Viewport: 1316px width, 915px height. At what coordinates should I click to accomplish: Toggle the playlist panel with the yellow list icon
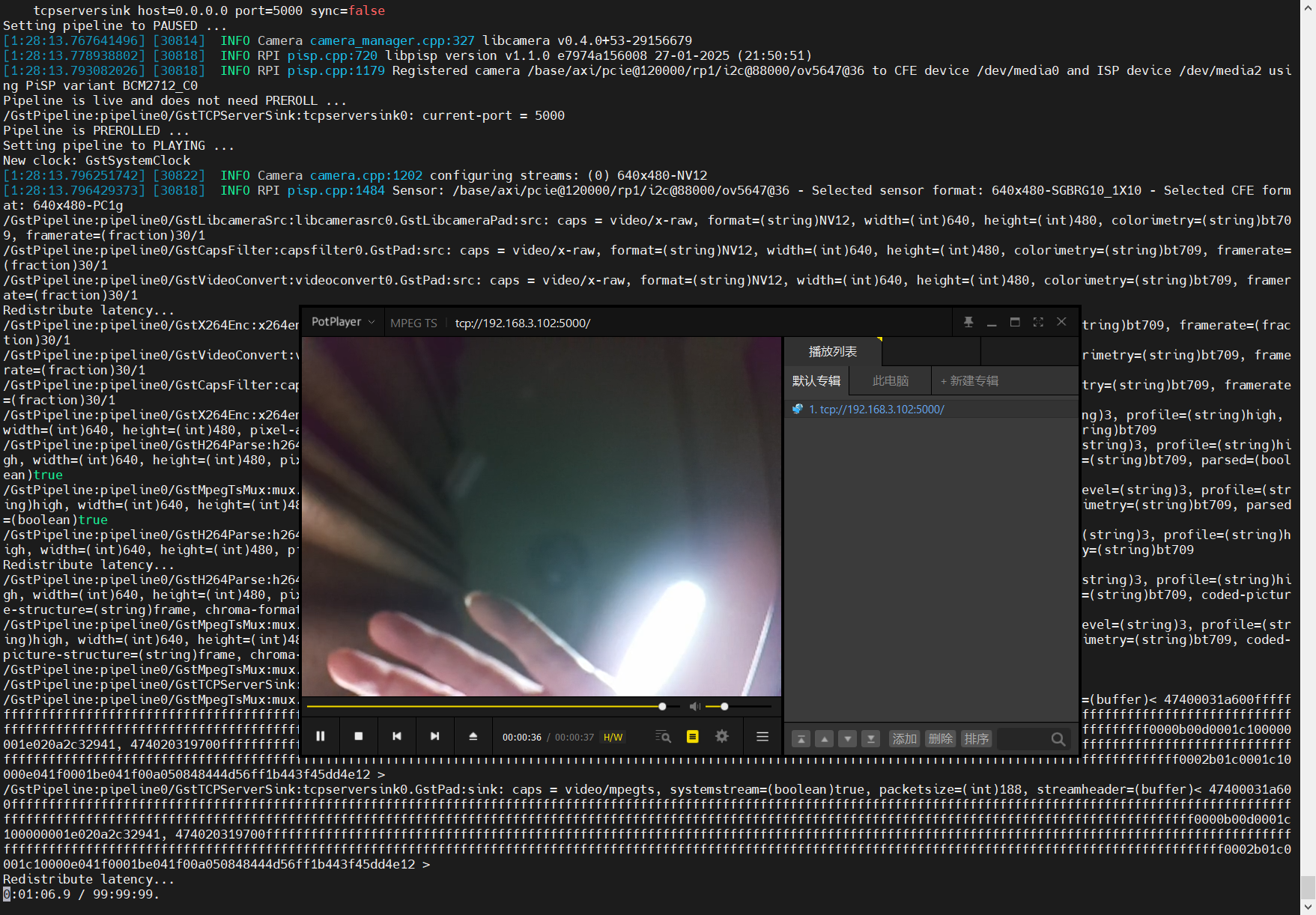click(x=693, y=737)
